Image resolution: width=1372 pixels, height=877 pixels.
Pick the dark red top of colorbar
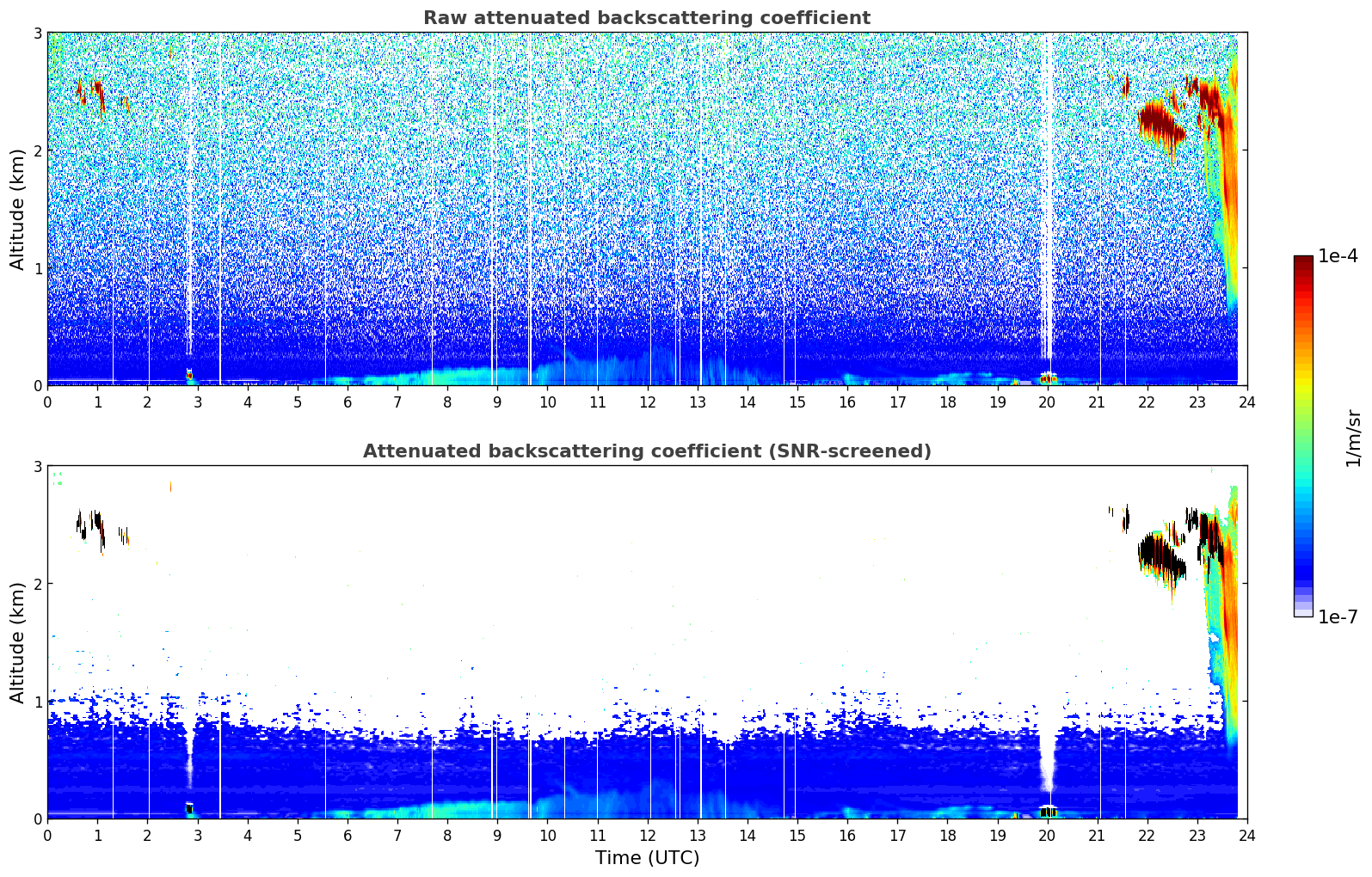click(1303, 261)
